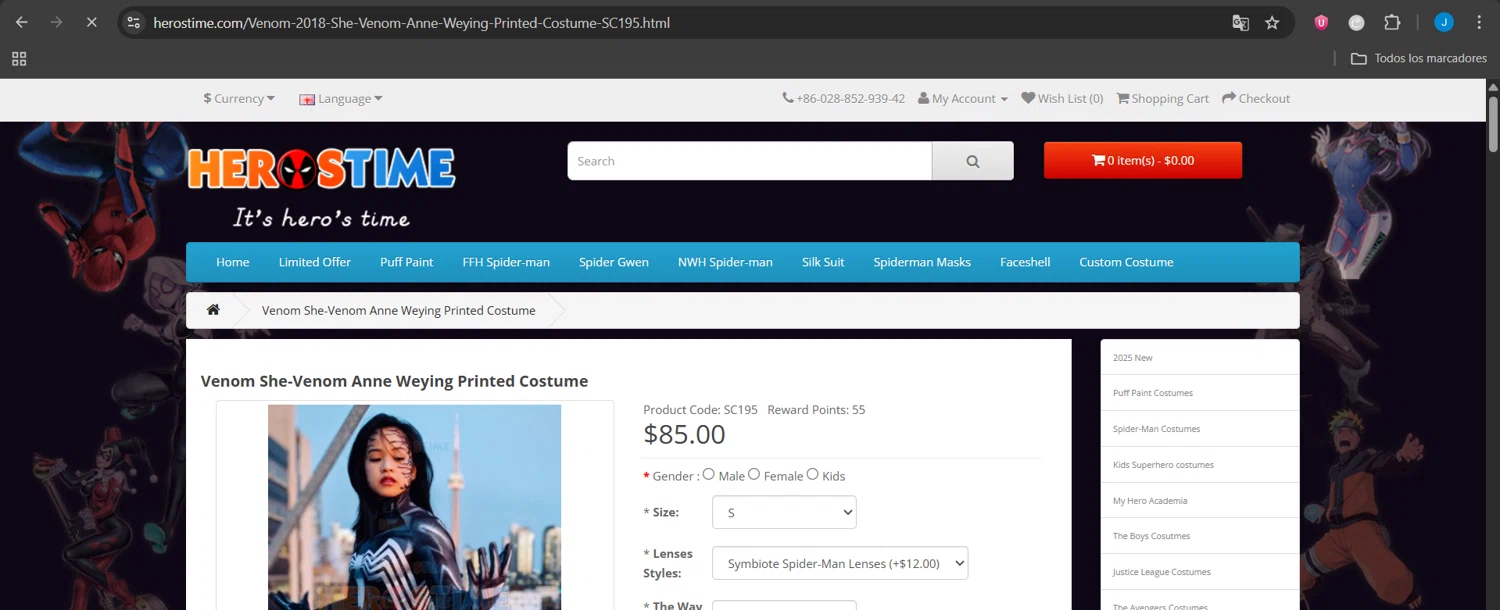The image size is (1500, 610).
Task: Click the search magnifier button
Action: pos(972,161)
